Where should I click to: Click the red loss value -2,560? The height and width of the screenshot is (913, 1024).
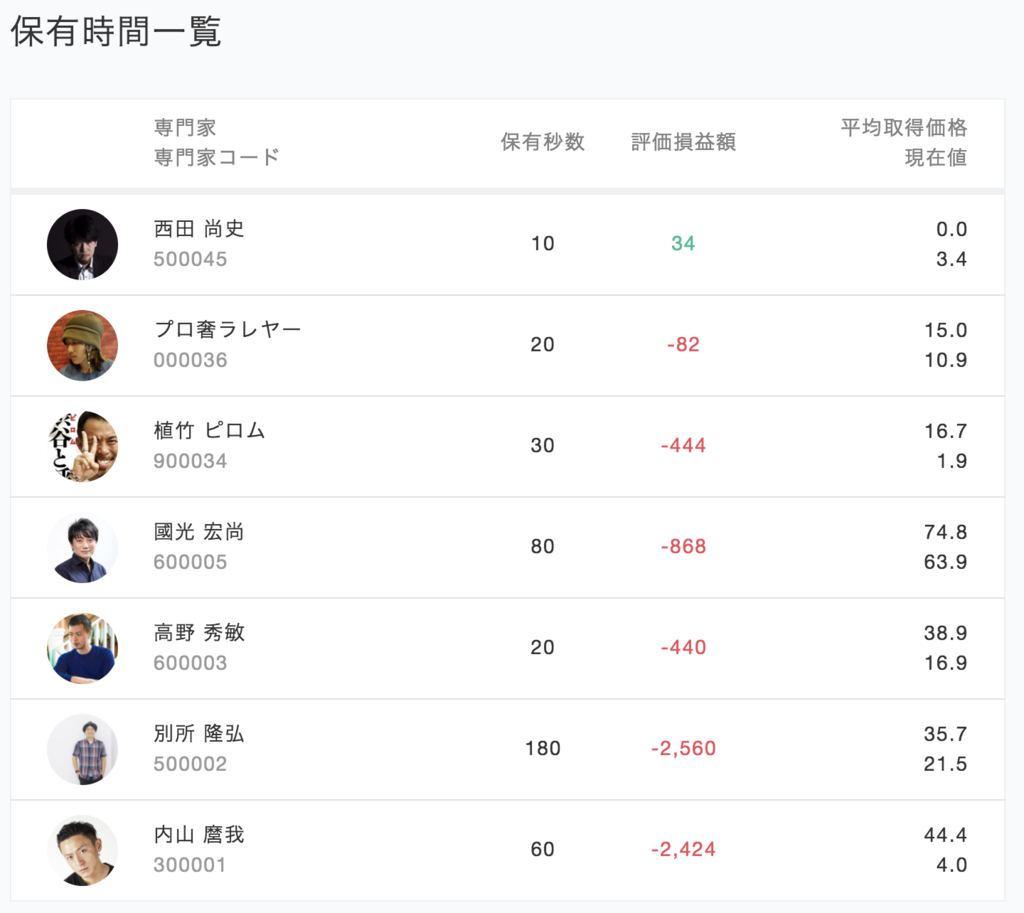[x=684, y=749]
